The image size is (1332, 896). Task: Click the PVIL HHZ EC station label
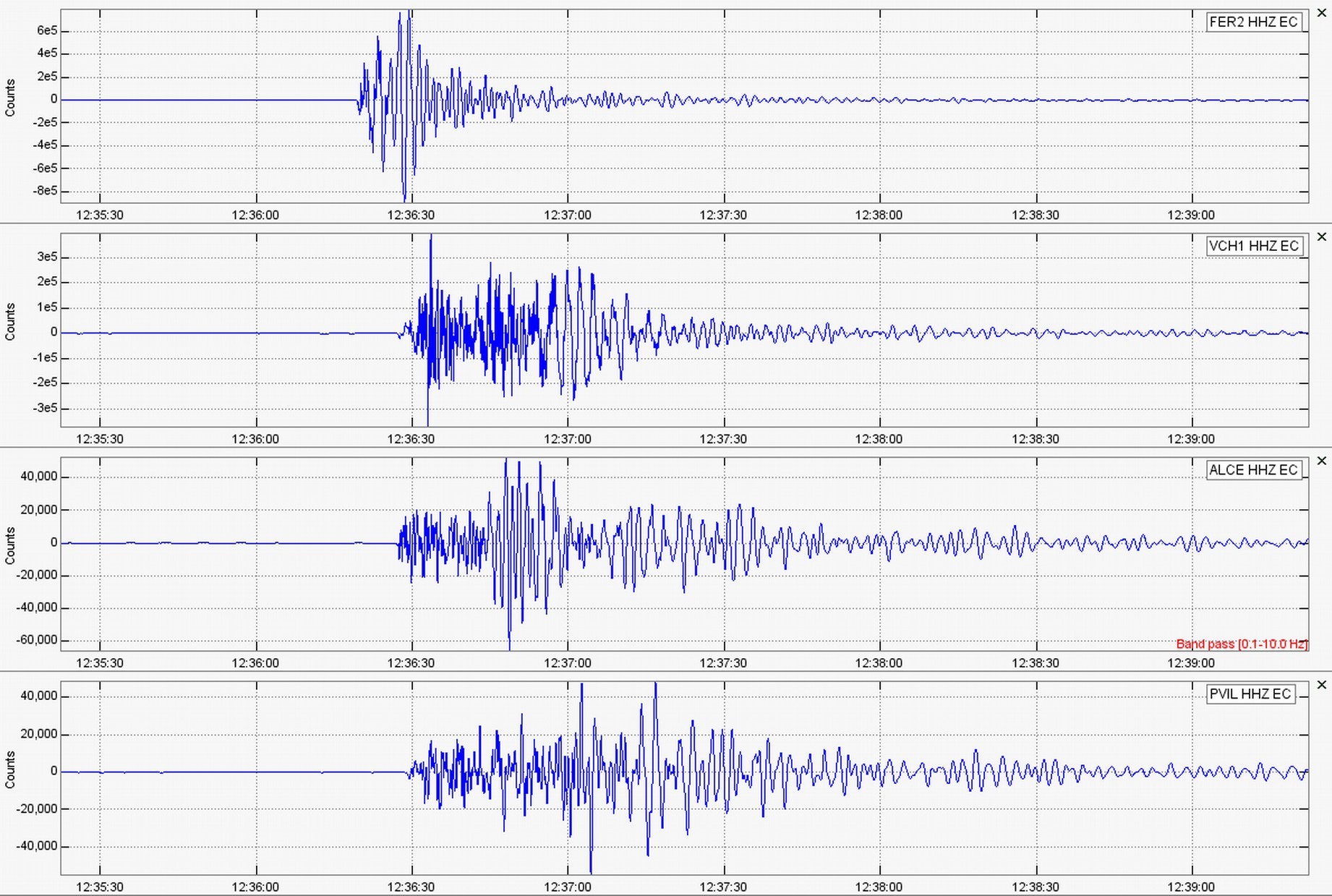(x=1250, y=694)
